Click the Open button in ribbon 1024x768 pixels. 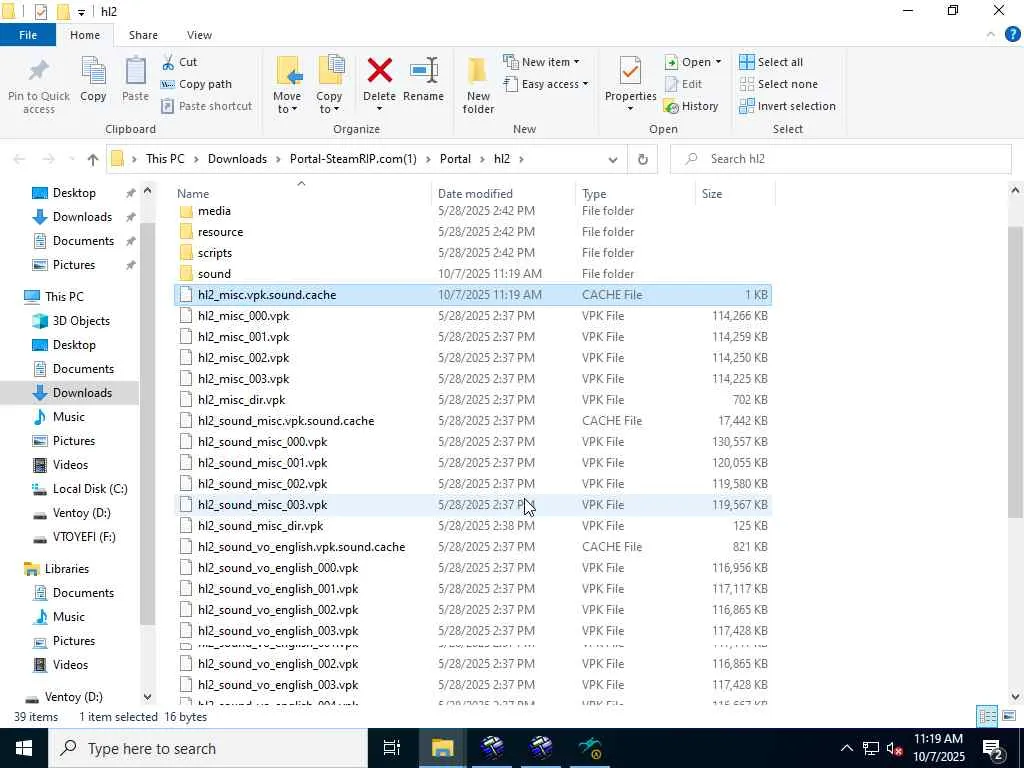[x=692, y=62]
